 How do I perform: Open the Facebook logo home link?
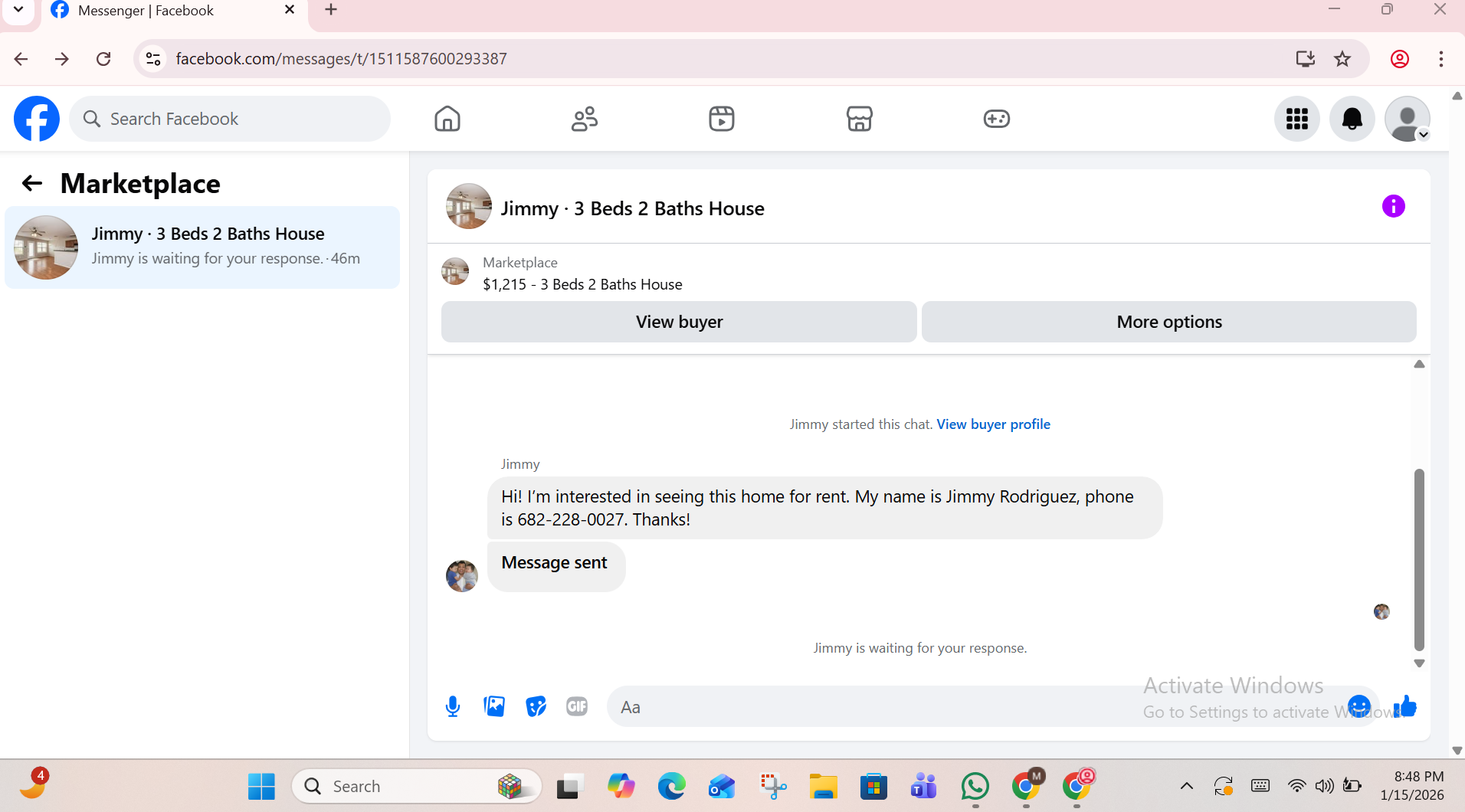point(37,119)
